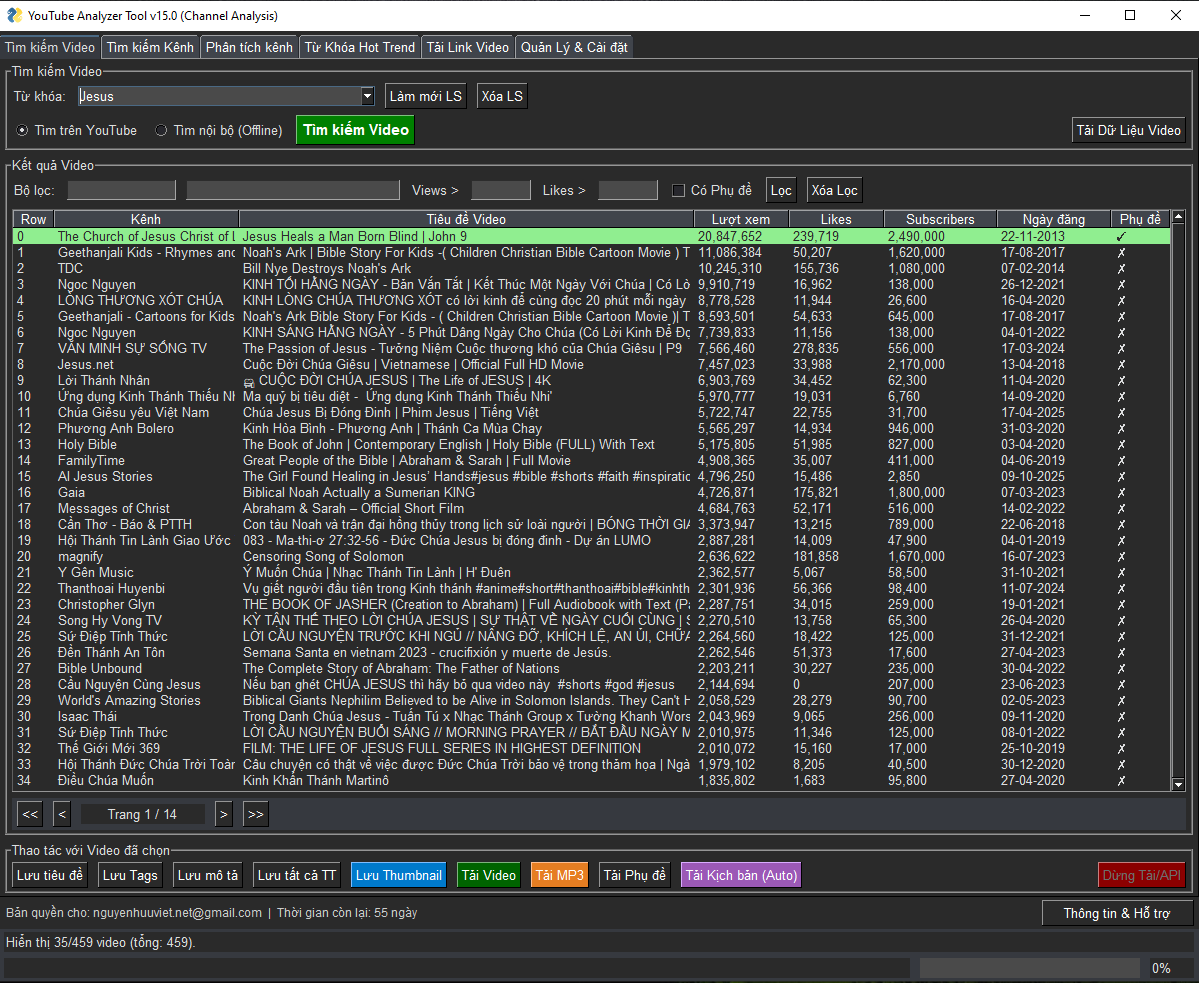Click the table scrollbar up arrow
This screenshot has width=1199, height=983.
pos(1178,217)
